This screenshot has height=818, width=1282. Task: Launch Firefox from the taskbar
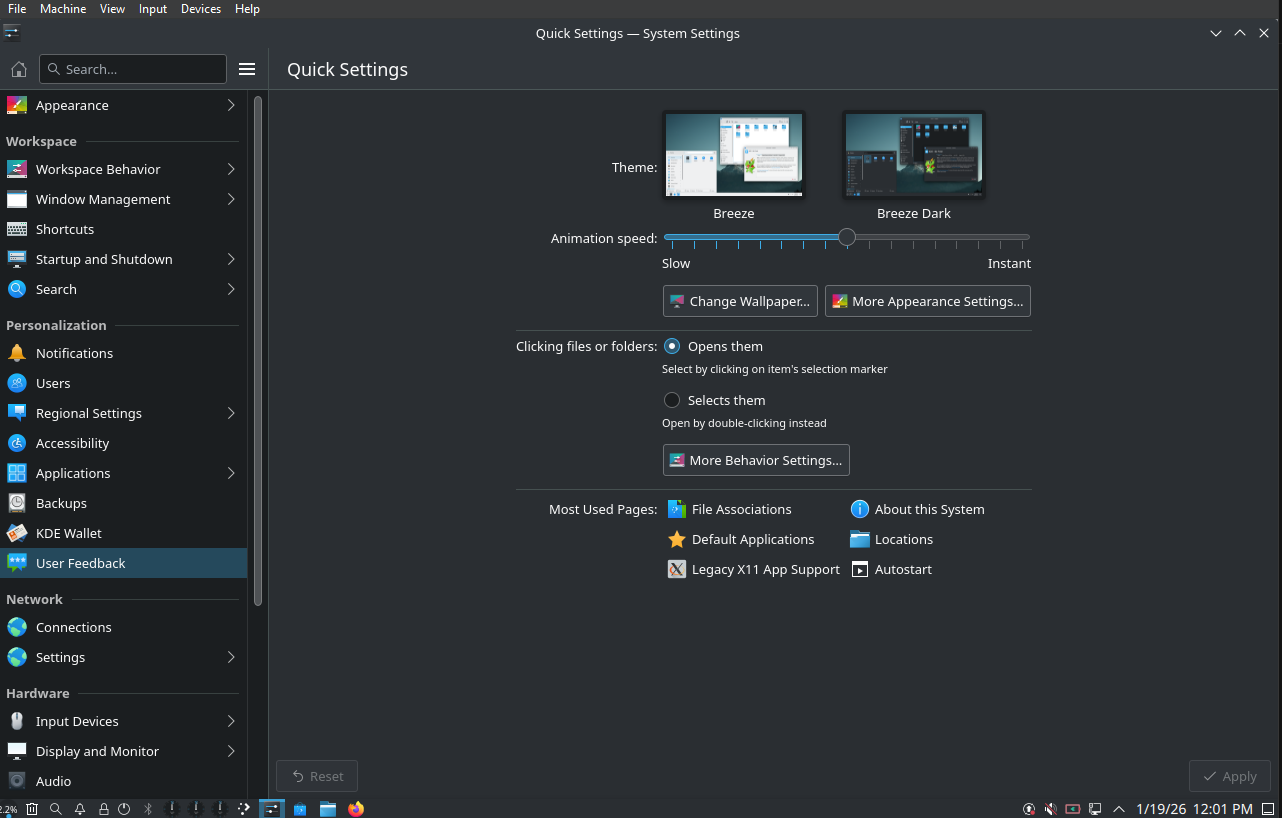(356, 809)
